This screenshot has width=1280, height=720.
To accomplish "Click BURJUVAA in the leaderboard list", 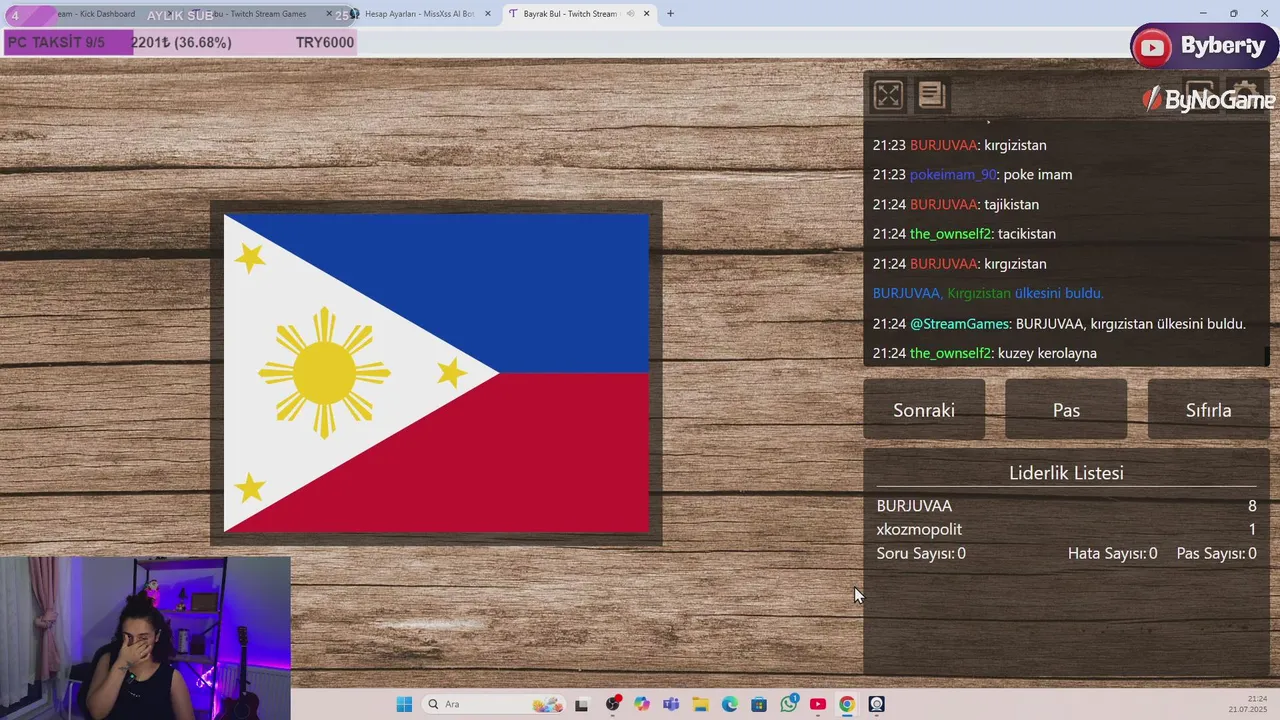I will click(914, 506).
